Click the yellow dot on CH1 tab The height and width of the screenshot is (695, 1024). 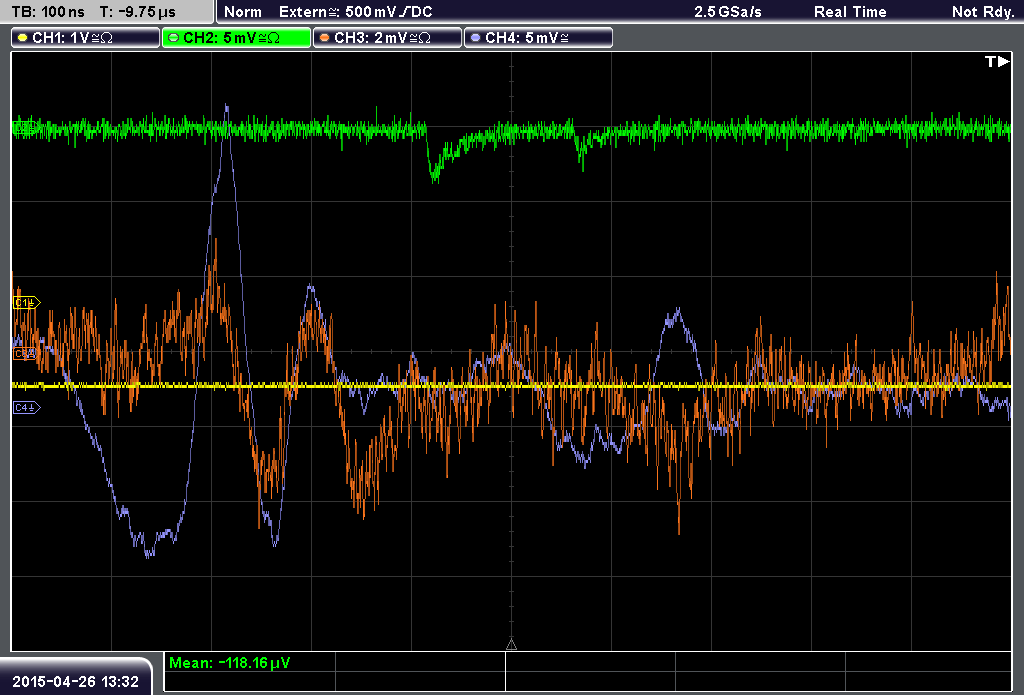click(23, 38)
